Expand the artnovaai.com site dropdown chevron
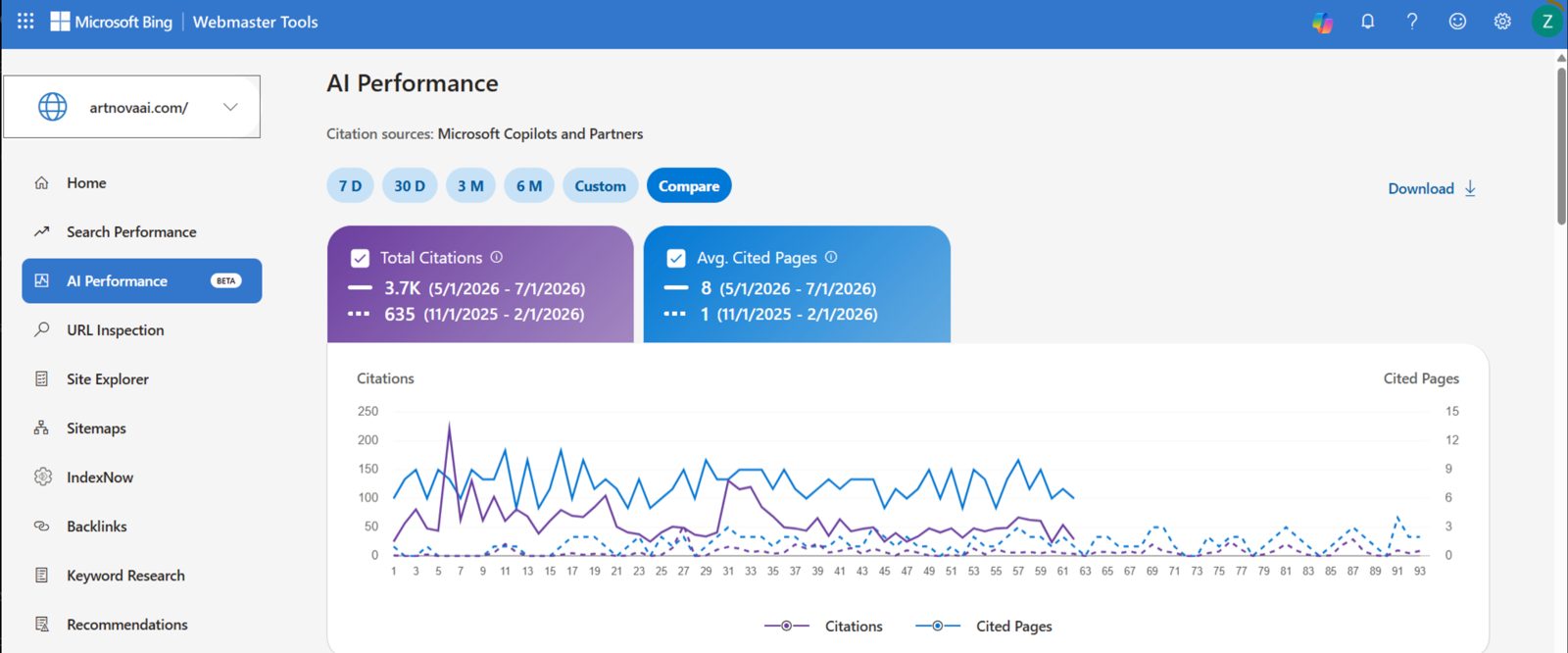Image resolution: width=1568 pixels, height=653 pixels. 230,107
